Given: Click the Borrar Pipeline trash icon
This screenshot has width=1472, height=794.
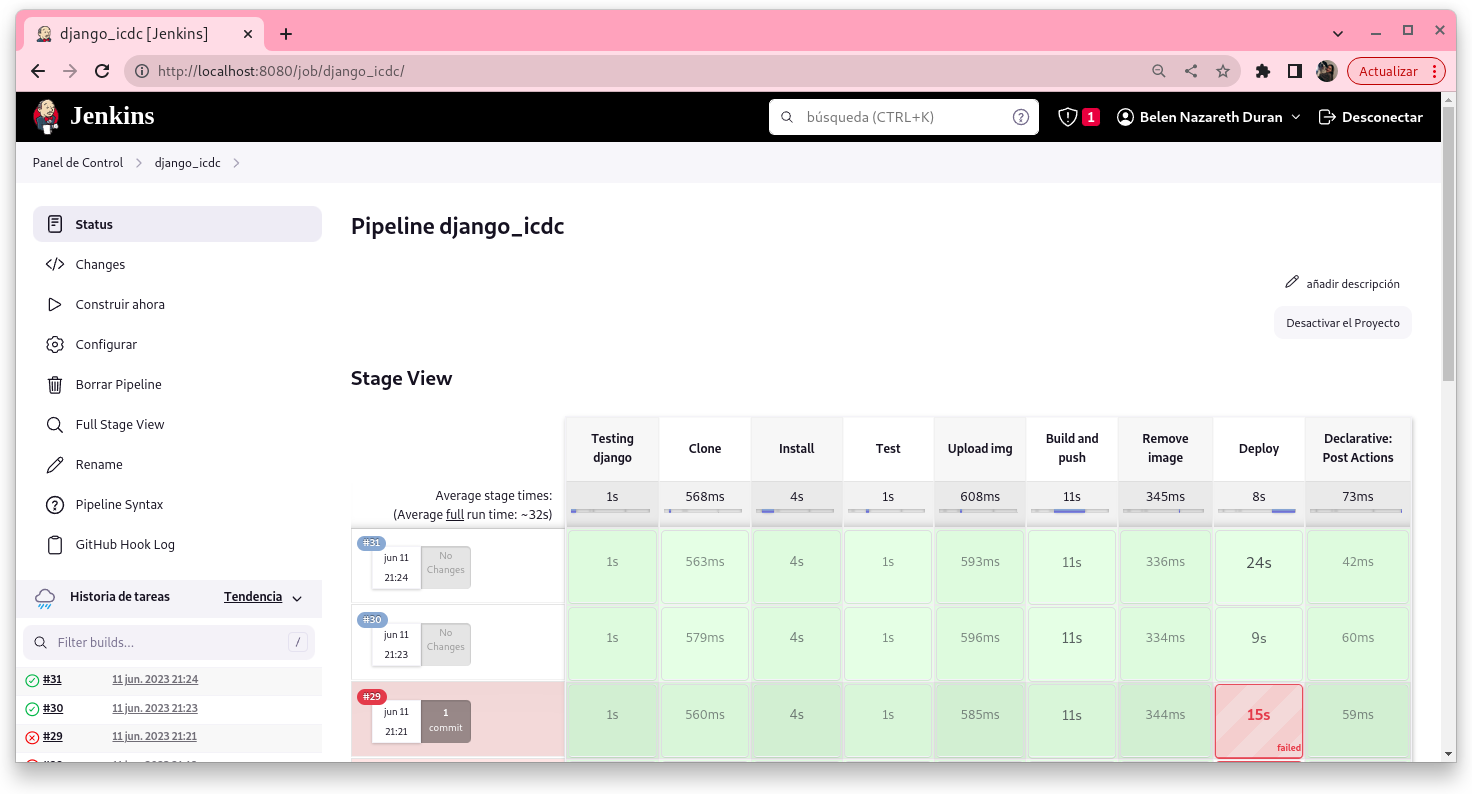Looking at the screenshot, I should point(55,385).
